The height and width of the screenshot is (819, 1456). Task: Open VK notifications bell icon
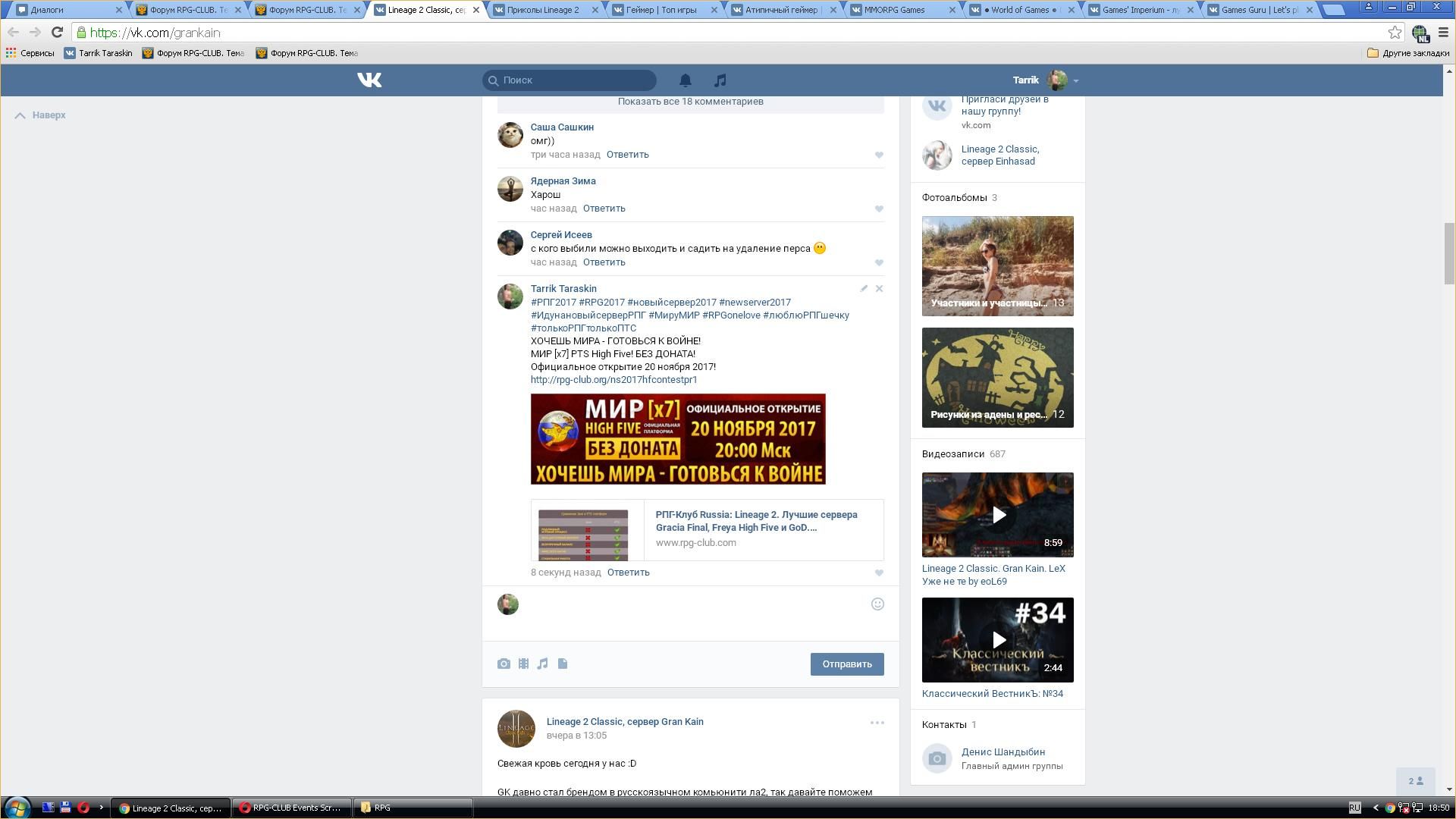click(685, 80)
